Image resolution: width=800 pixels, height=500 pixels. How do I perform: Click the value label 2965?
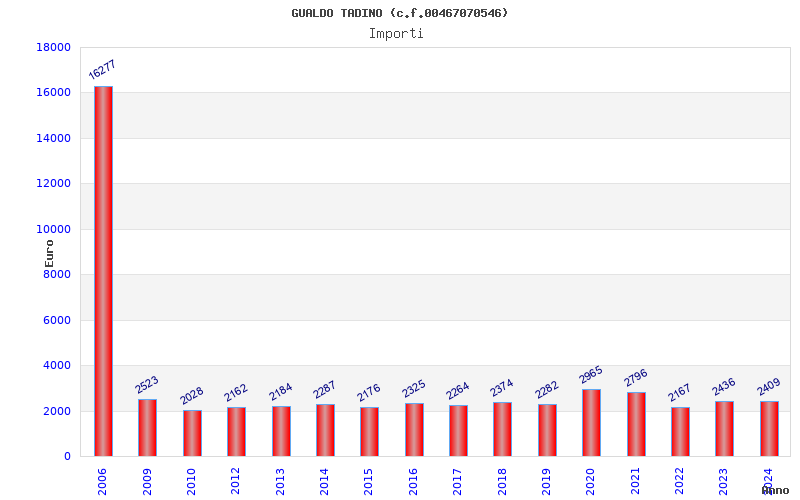(x=591, y=375)
